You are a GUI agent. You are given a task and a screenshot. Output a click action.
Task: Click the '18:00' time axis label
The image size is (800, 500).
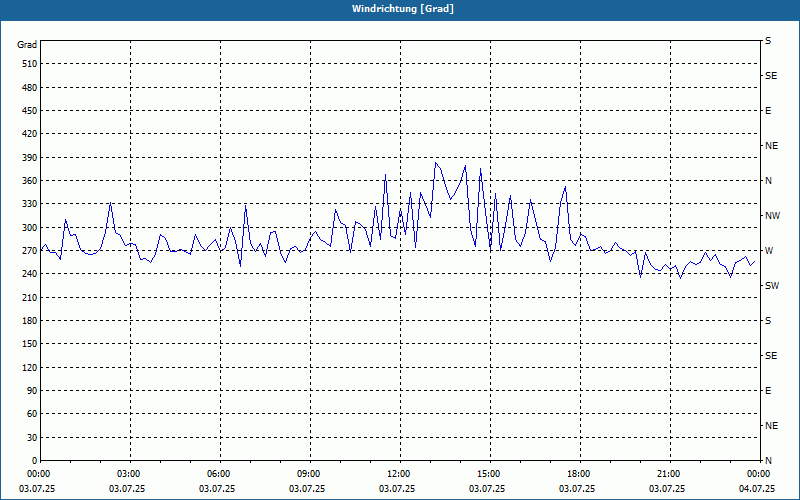[577, 474]
